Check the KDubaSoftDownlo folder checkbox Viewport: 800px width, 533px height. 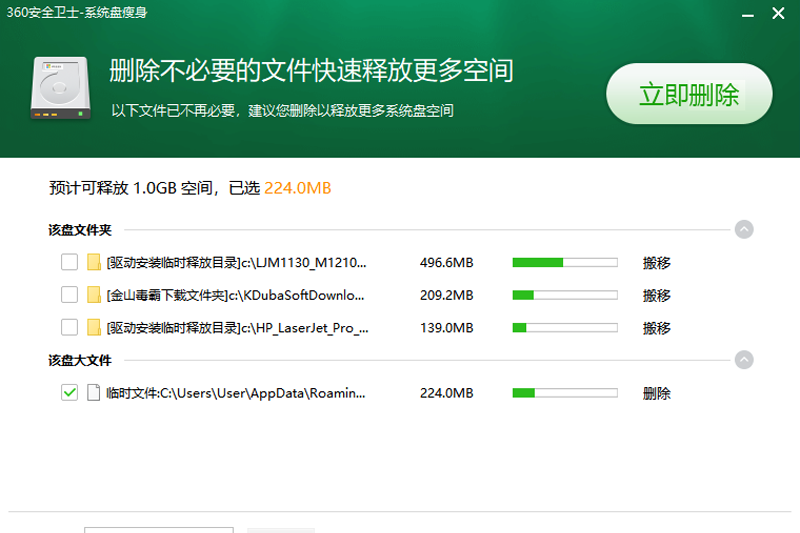(x=69, y=295)
